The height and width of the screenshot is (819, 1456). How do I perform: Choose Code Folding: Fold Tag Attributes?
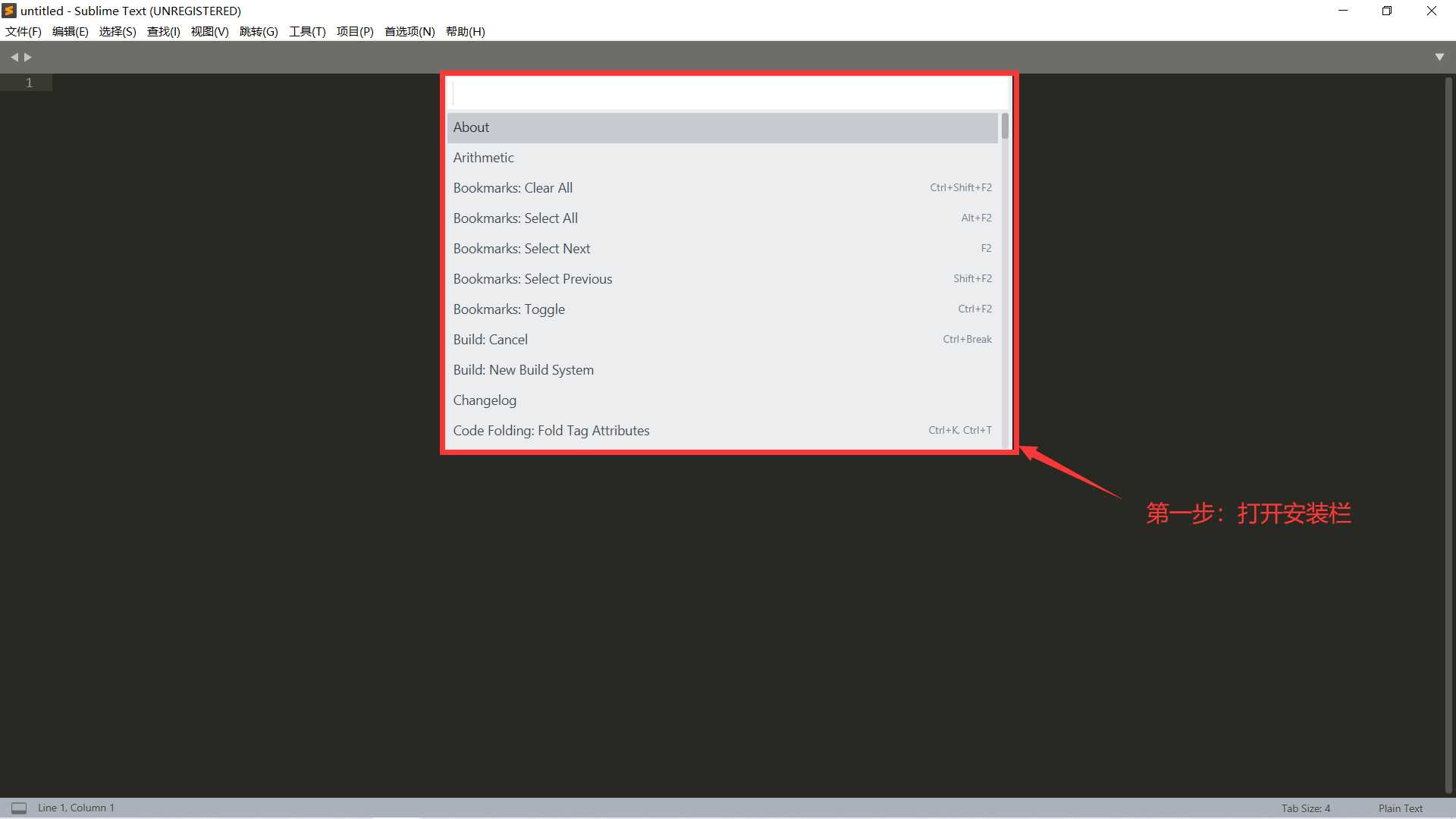coord(723,431)
